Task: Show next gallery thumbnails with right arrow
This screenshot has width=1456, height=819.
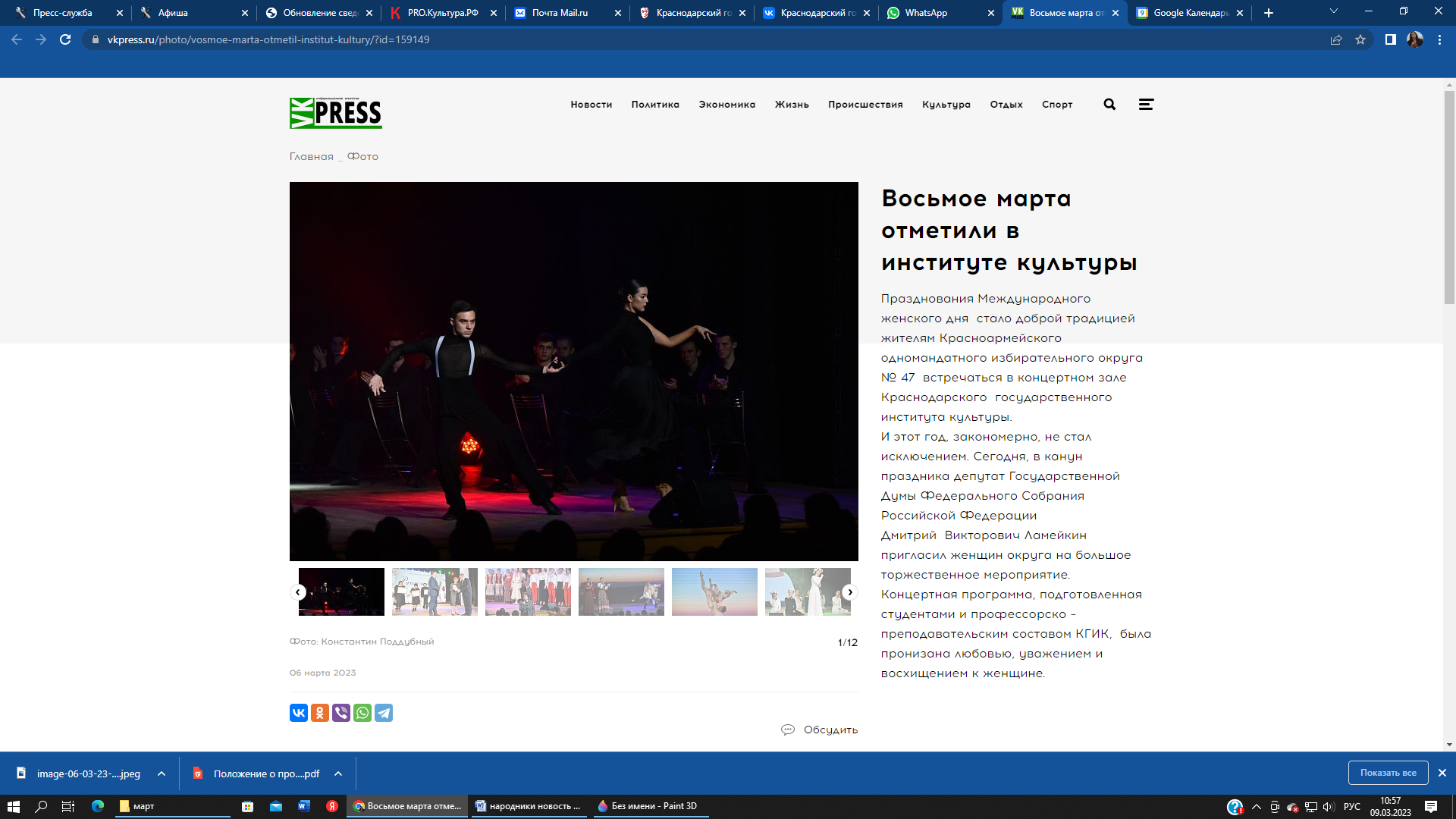Action: coord(850,592)
